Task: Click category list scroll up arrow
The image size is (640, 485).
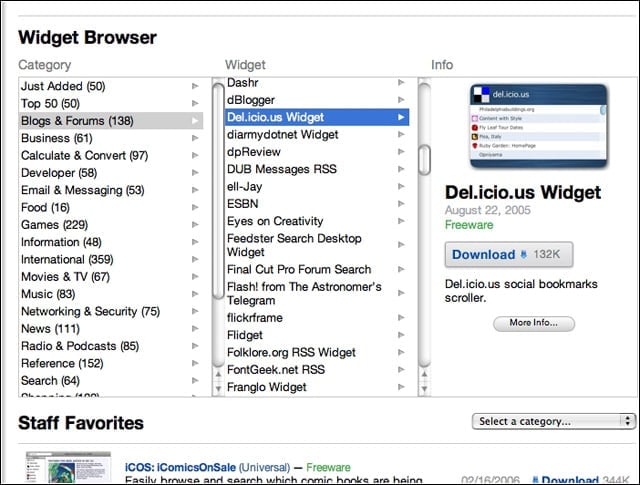Action: (x=218, y=374)
